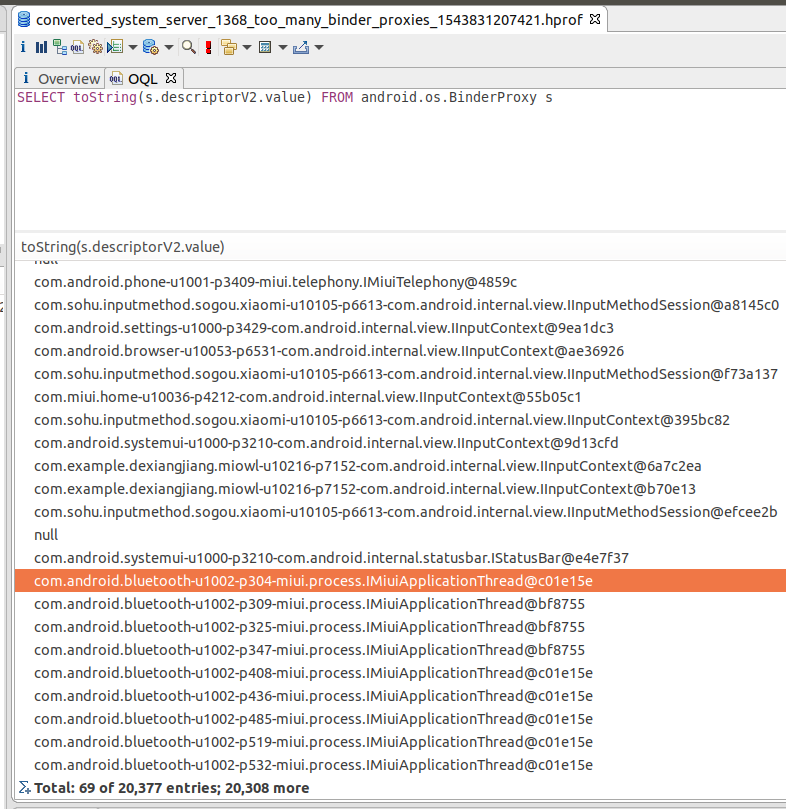Viewport: 786px width, 809px height.
Task: Select bluetooth p347 IMiuiApplicationThread row
Action: 400,650
